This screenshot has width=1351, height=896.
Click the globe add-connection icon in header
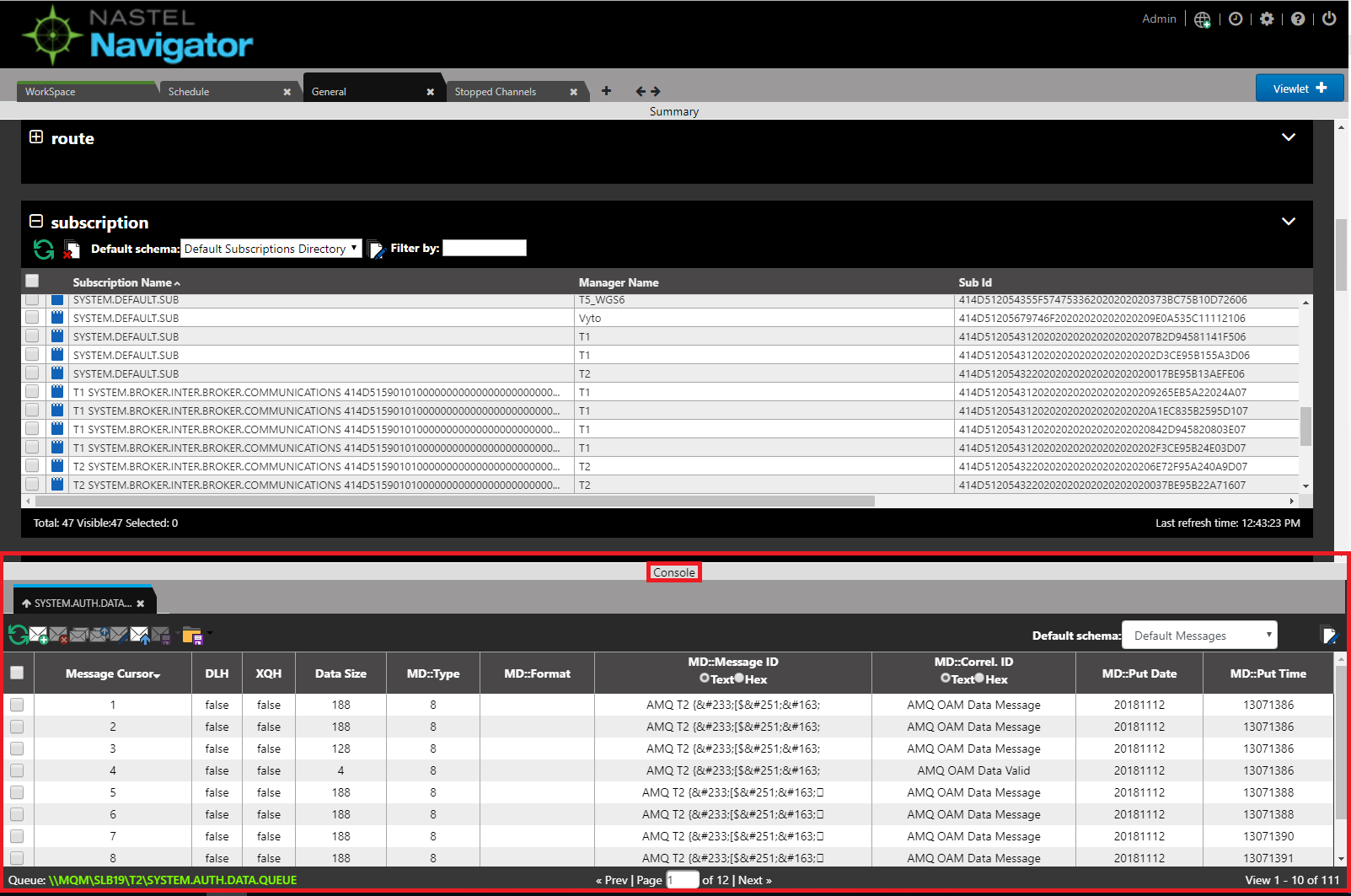pos(1203,19)
